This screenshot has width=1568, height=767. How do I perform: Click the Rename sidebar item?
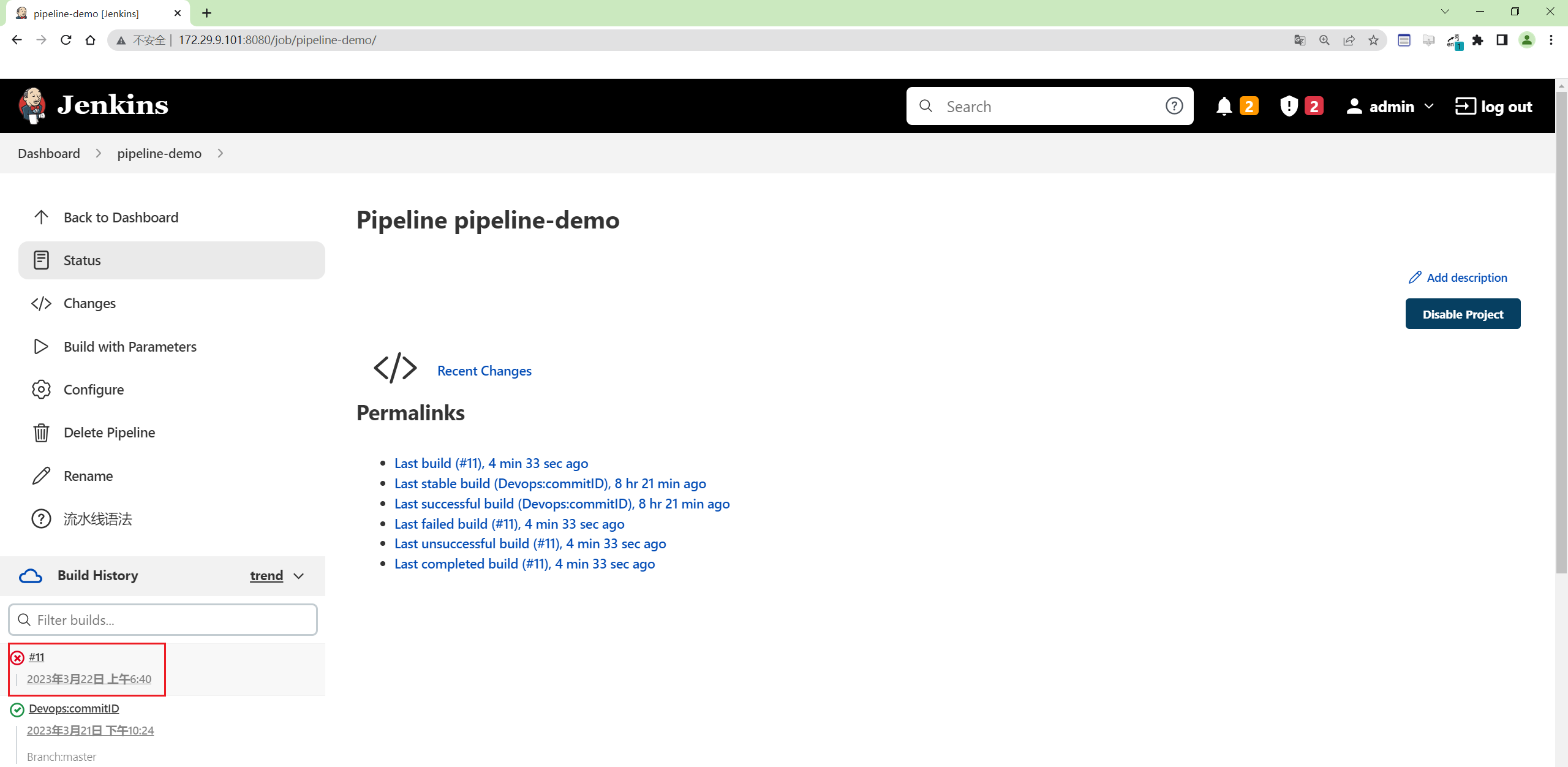[x=171, y=476]
